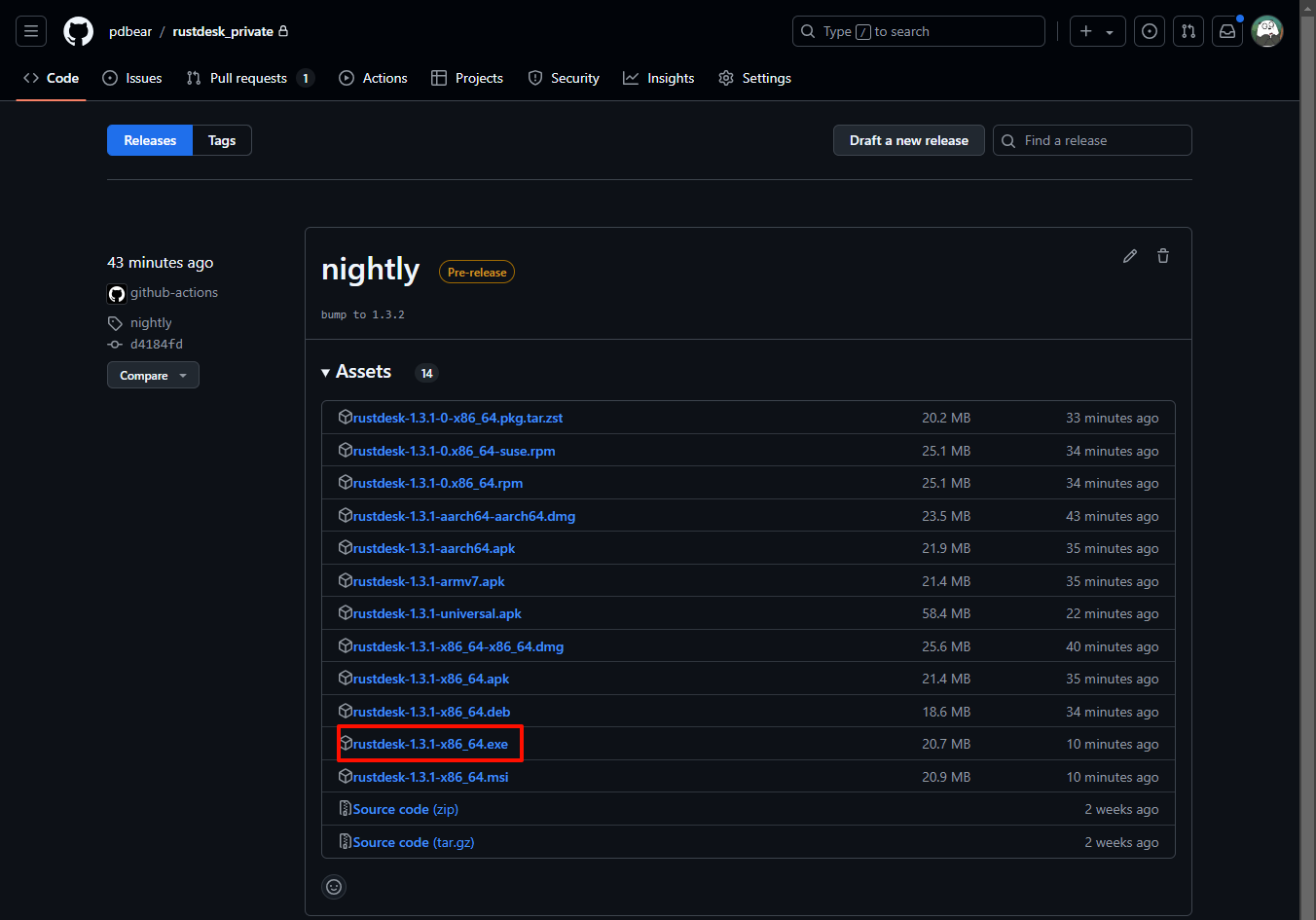Click the 20.7 MB size of the exe asset
Image resolution: width=1316 pixels, height=920 pixels.
[946, 744]
